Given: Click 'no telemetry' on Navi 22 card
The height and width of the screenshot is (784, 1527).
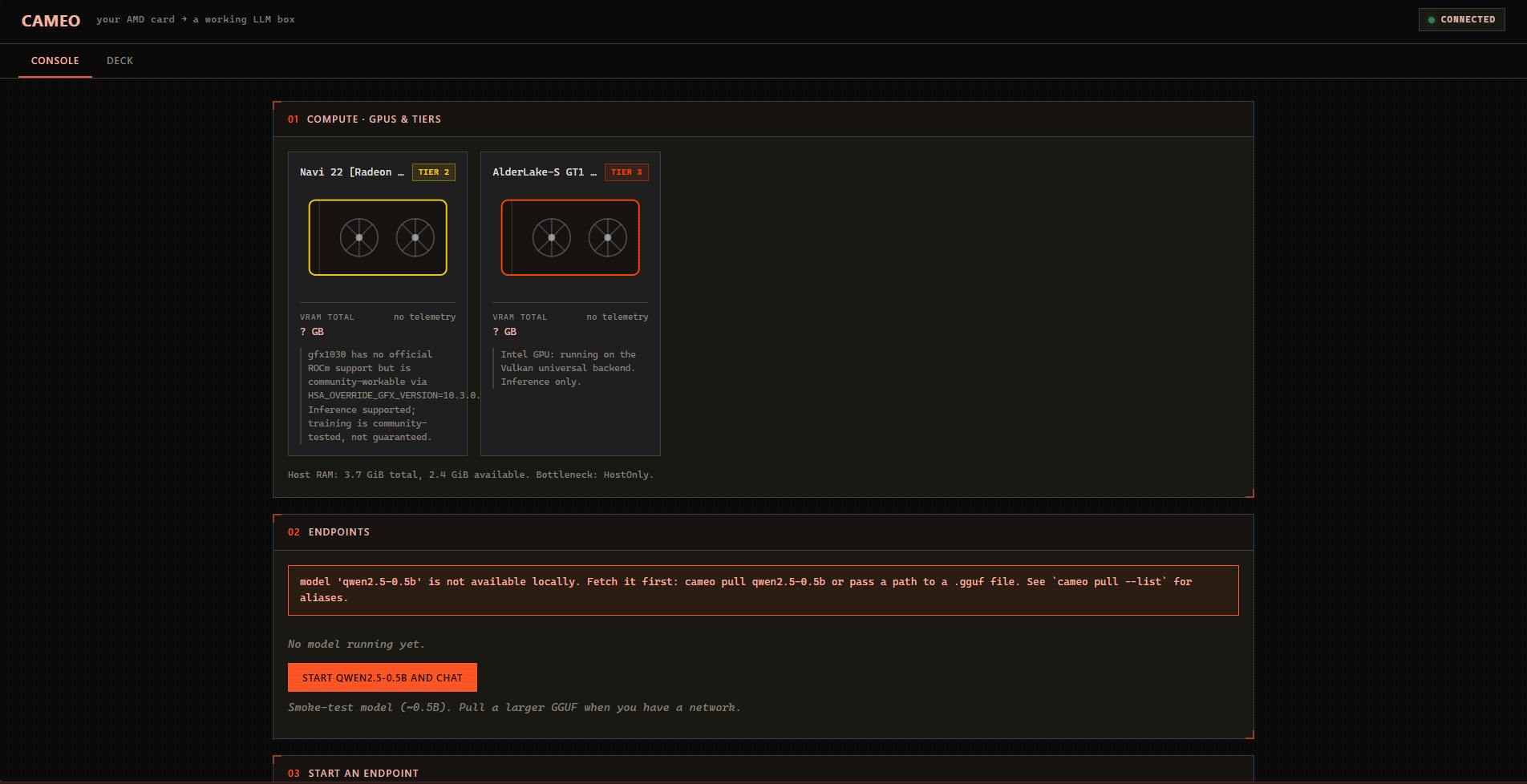Looking at the screenshot, I should tap(424, 317).
